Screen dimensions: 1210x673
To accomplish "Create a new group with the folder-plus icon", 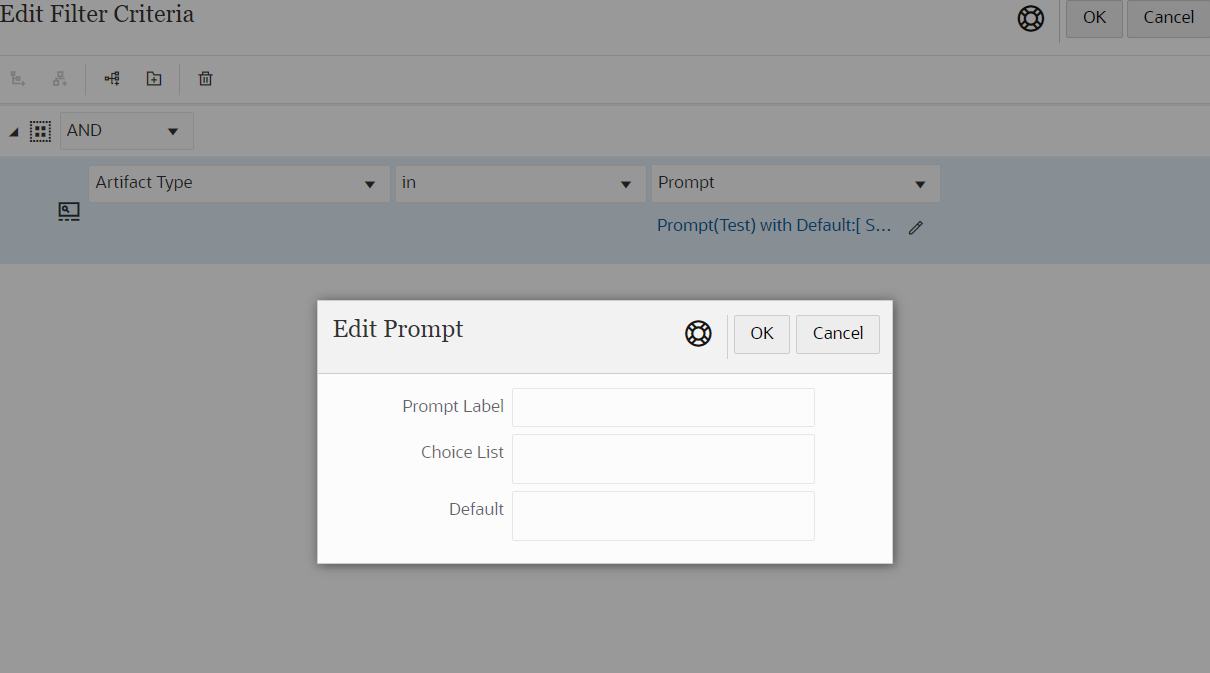I will (x=153, y=78).
